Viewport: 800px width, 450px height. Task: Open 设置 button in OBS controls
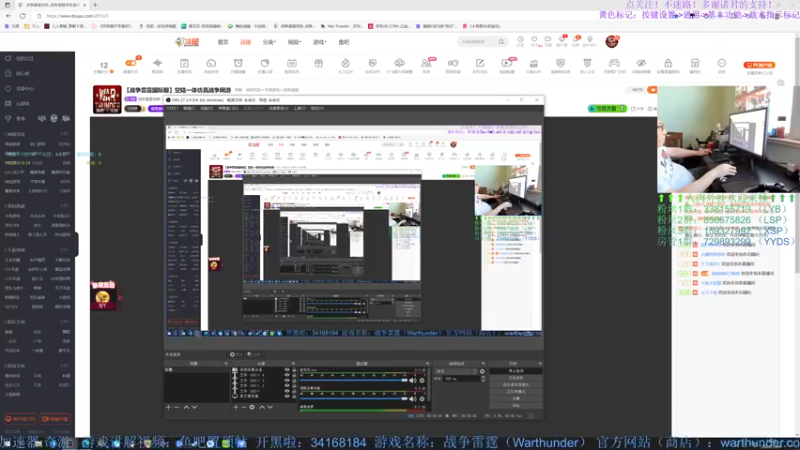coord(516,398)
